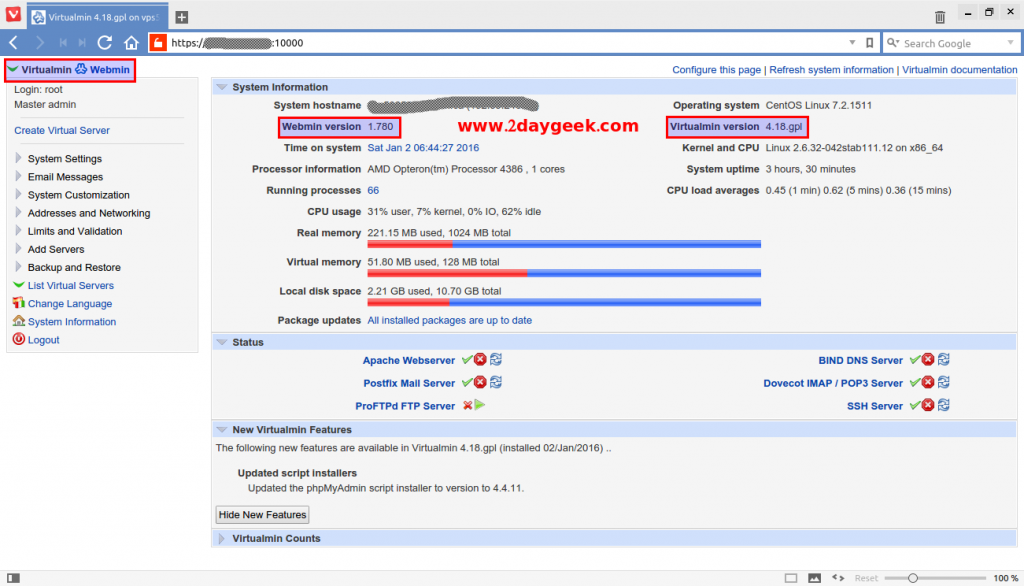The height and width of the screenshot is (586, 1024).
Task: Expand the System Settings menu
Action: [x=64, y=159]
